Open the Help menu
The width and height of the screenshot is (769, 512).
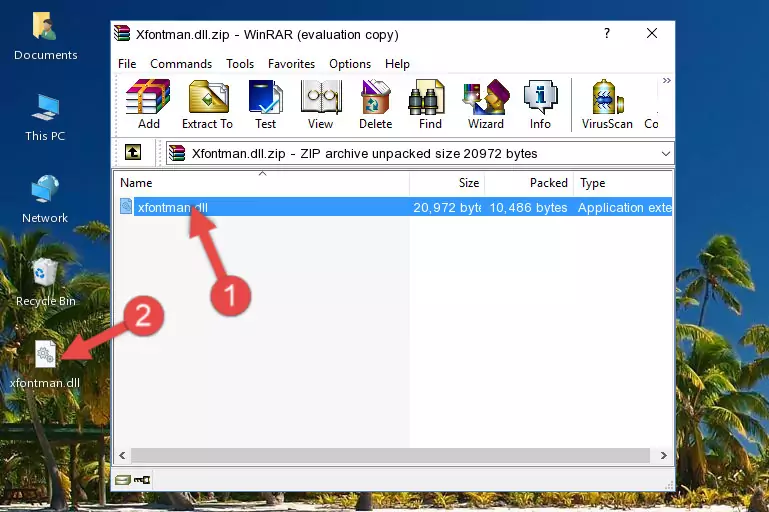[x=397, y=64]
